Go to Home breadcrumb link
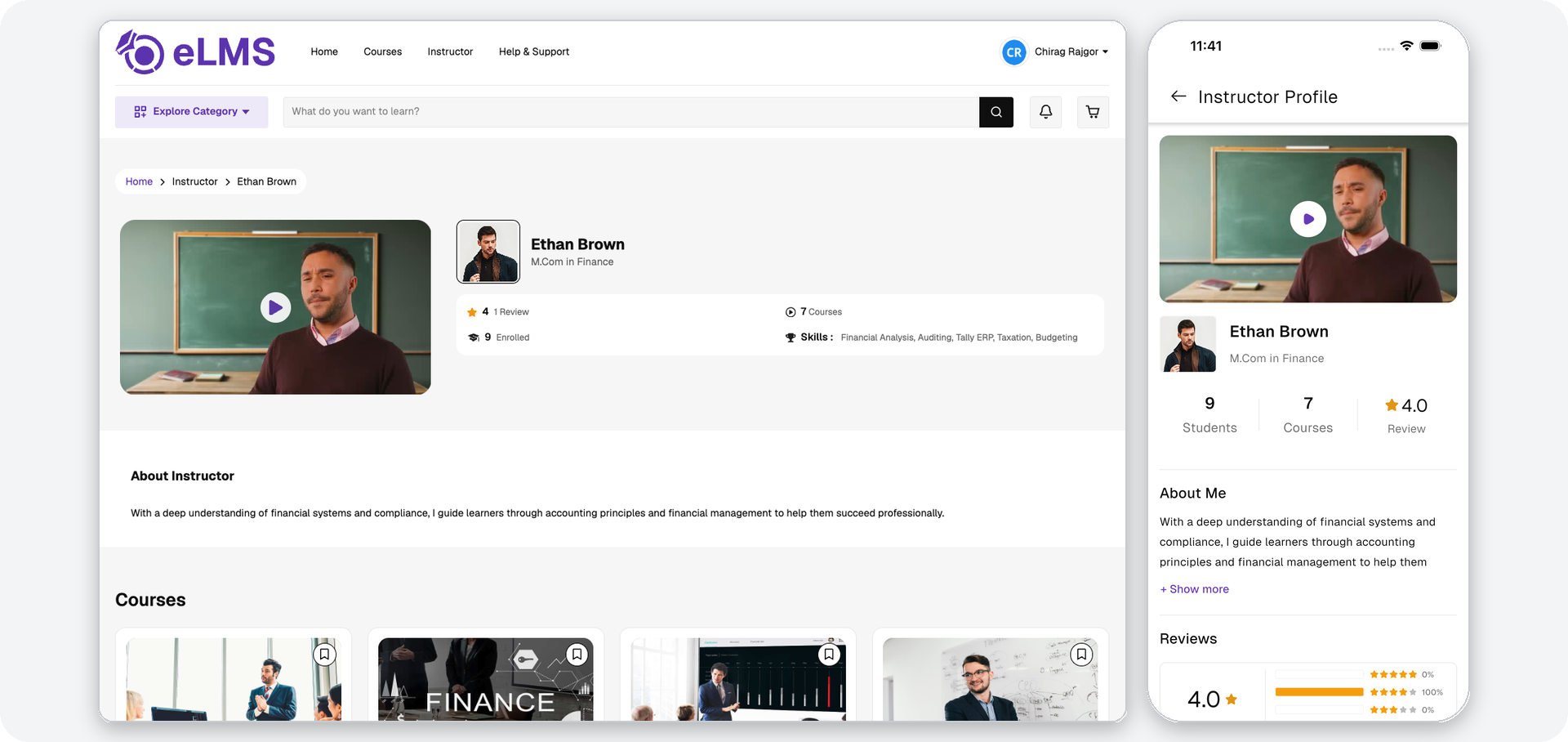The image size is (1568, 742). coord(139,181)
